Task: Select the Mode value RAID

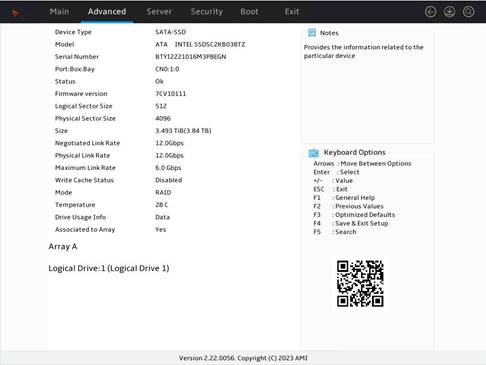Action: click(163, 192)
